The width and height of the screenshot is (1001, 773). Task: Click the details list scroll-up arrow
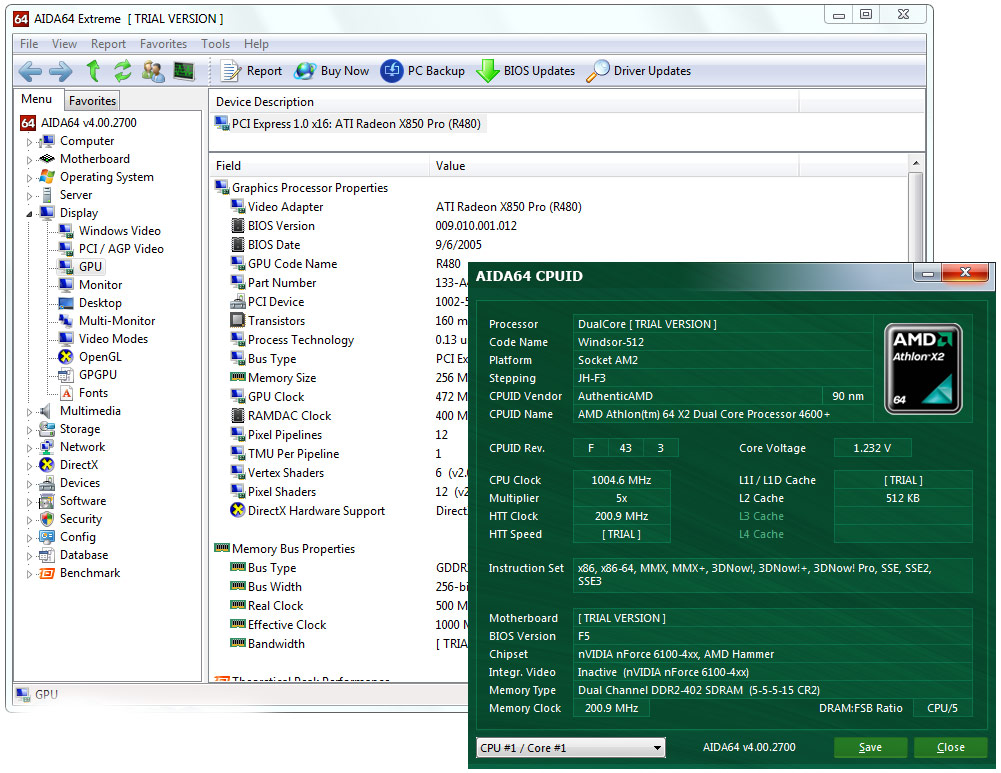click(x=916, y=163)
